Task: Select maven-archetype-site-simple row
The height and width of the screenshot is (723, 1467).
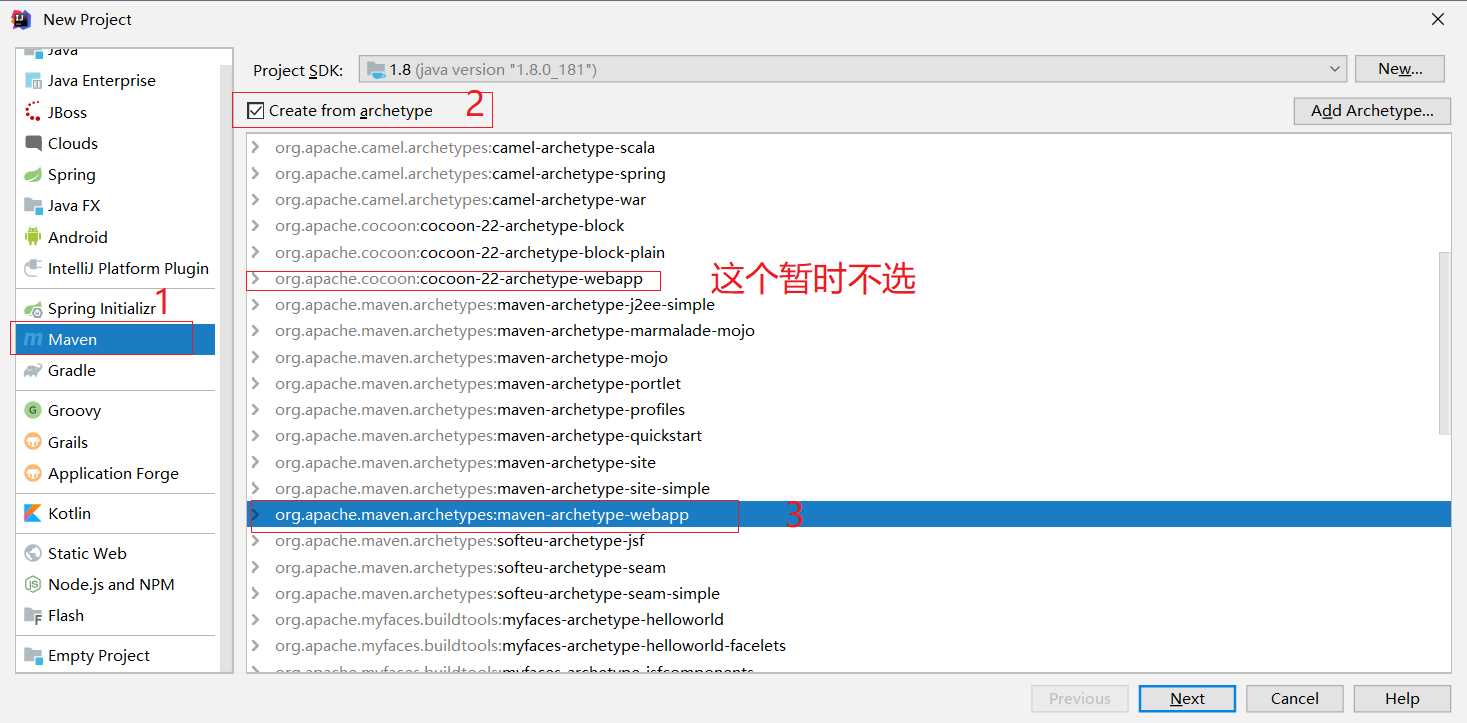Action: [848, 488]
